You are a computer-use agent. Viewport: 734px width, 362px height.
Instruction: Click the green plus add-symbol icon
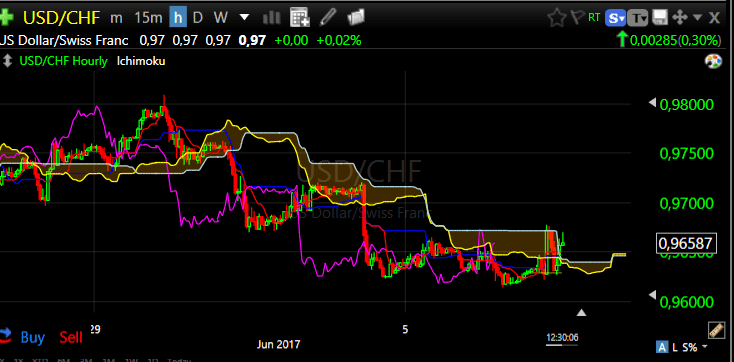(6, 18)
